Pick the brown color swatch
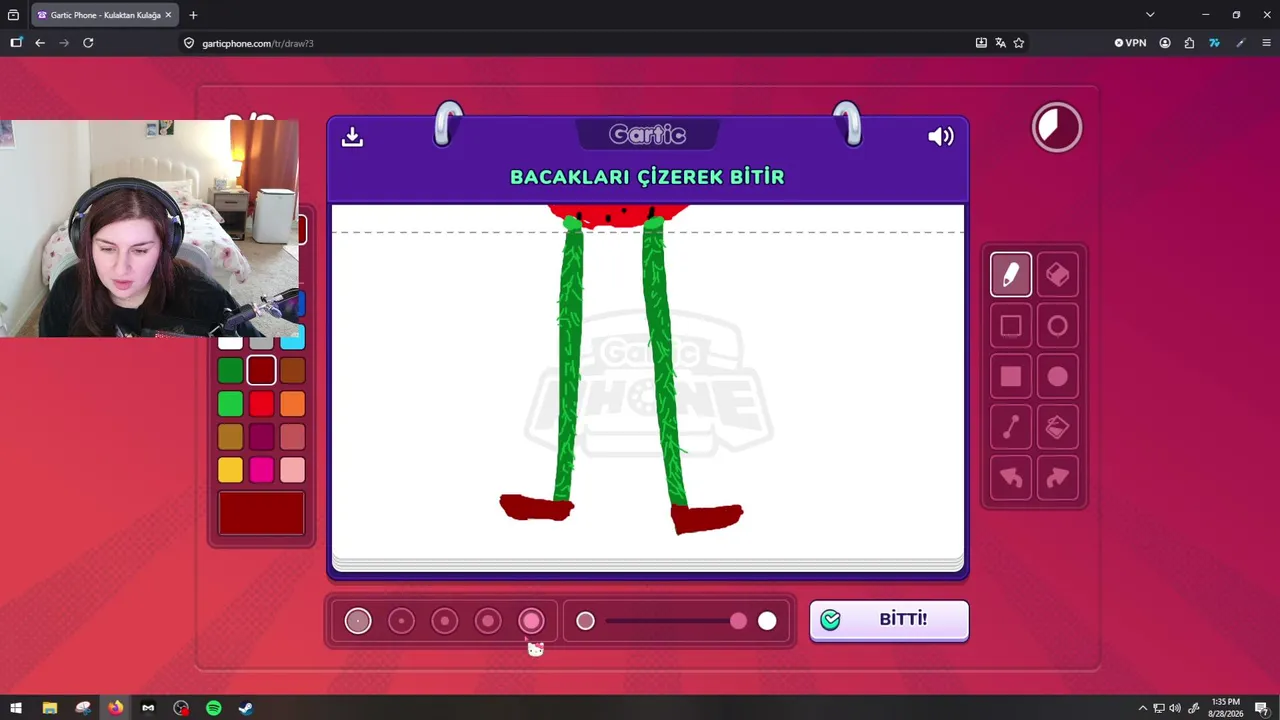The image size is (1280, 720). pyautogui.click(x=292, y=371)
